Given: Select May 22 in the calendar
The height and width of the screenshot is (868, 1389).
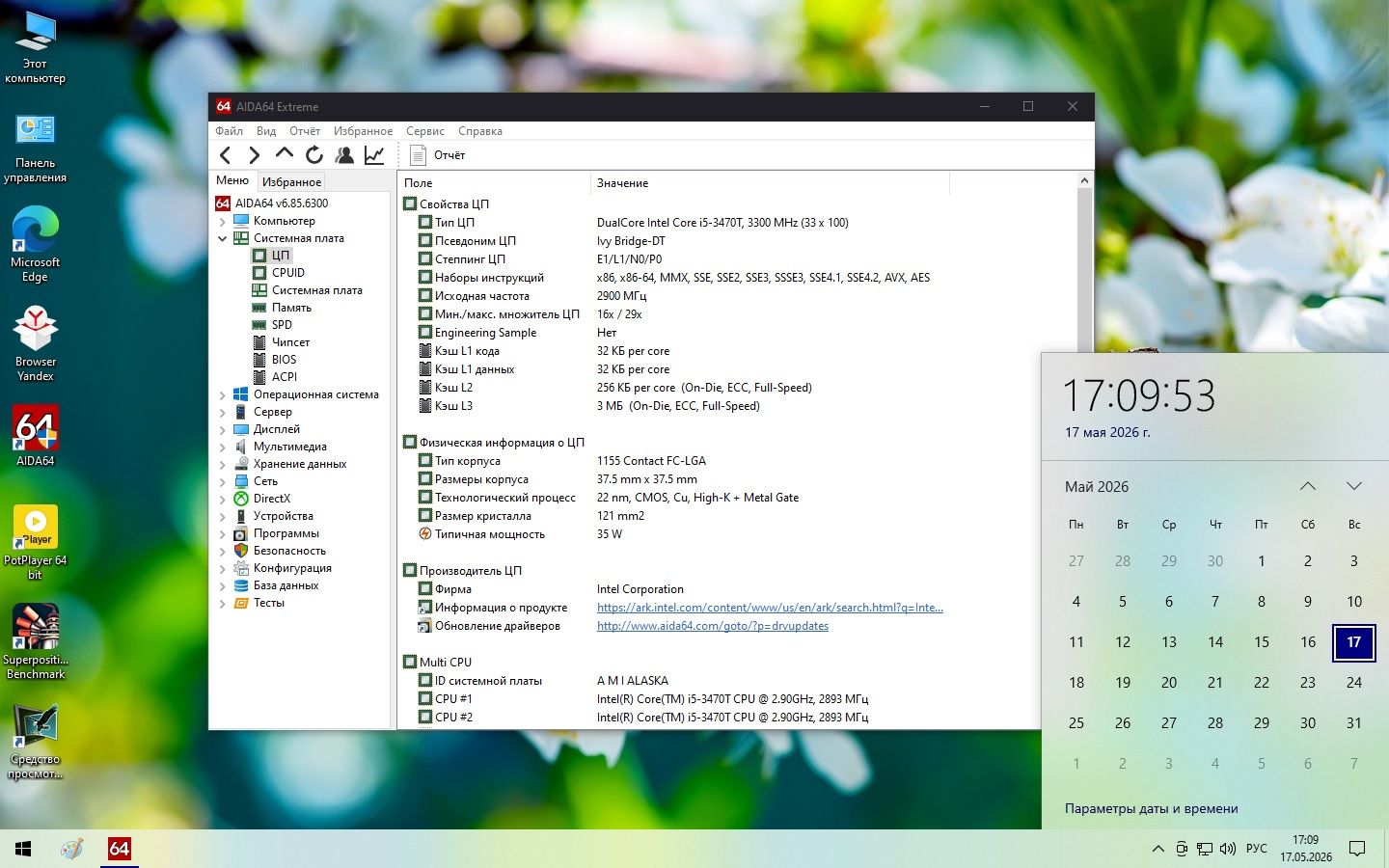Looking at the screenshot, I should click(1262, 683).
